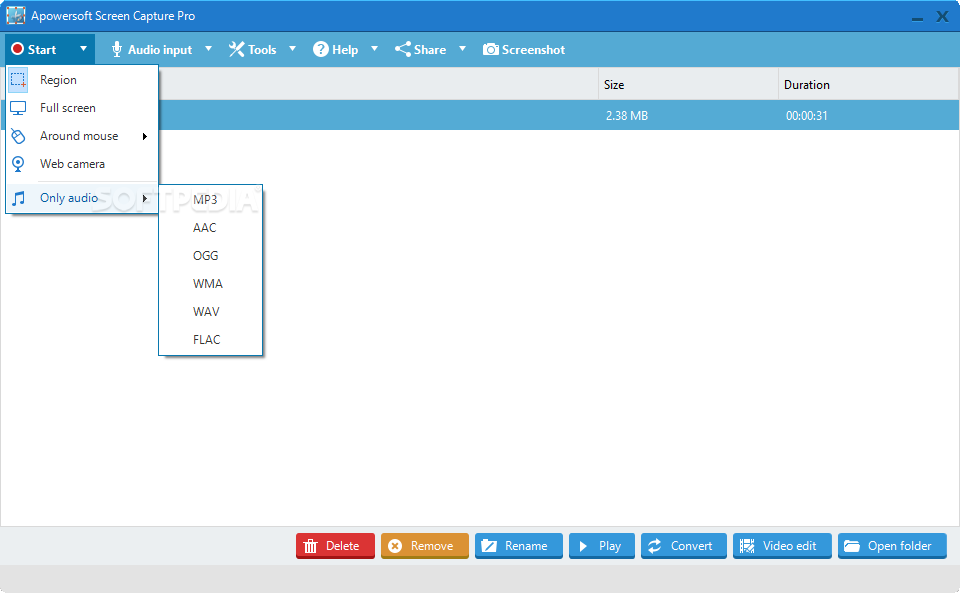This screenshot has height=593, width=960.
Task: Click the Remove button label
Action: tap(432, 546)
